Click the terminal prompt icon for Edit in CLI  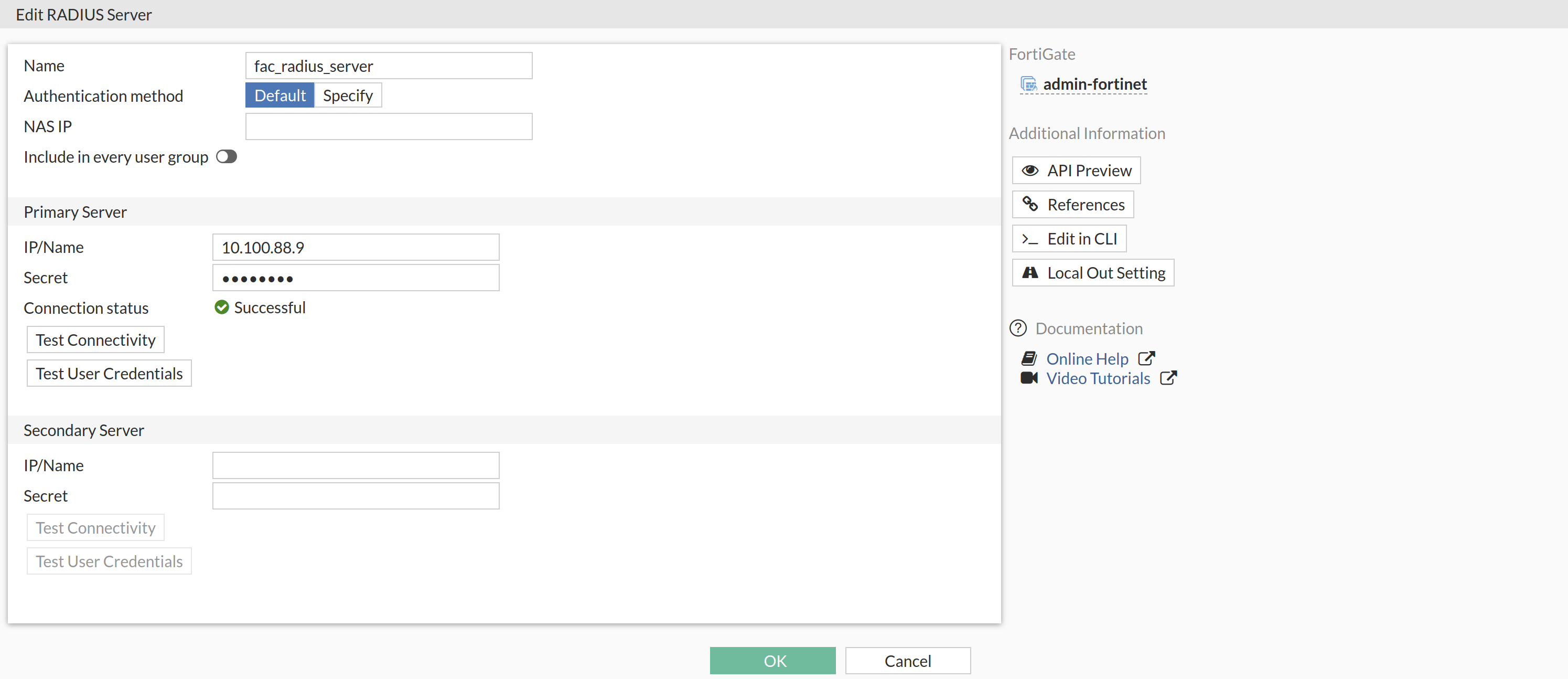[x=1029, y=239]
